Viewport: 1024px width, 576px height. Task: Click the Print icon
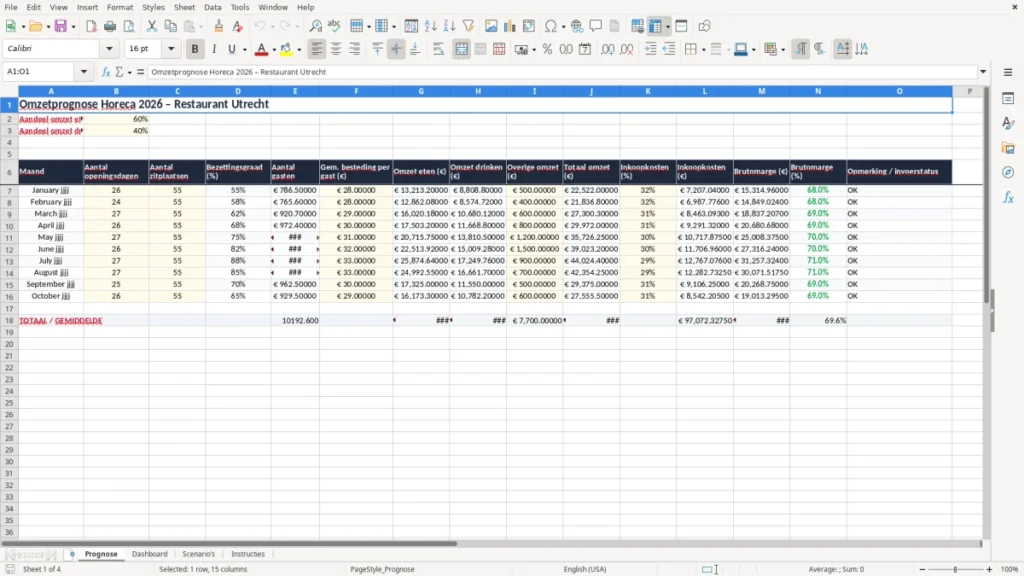click(110, 26)
